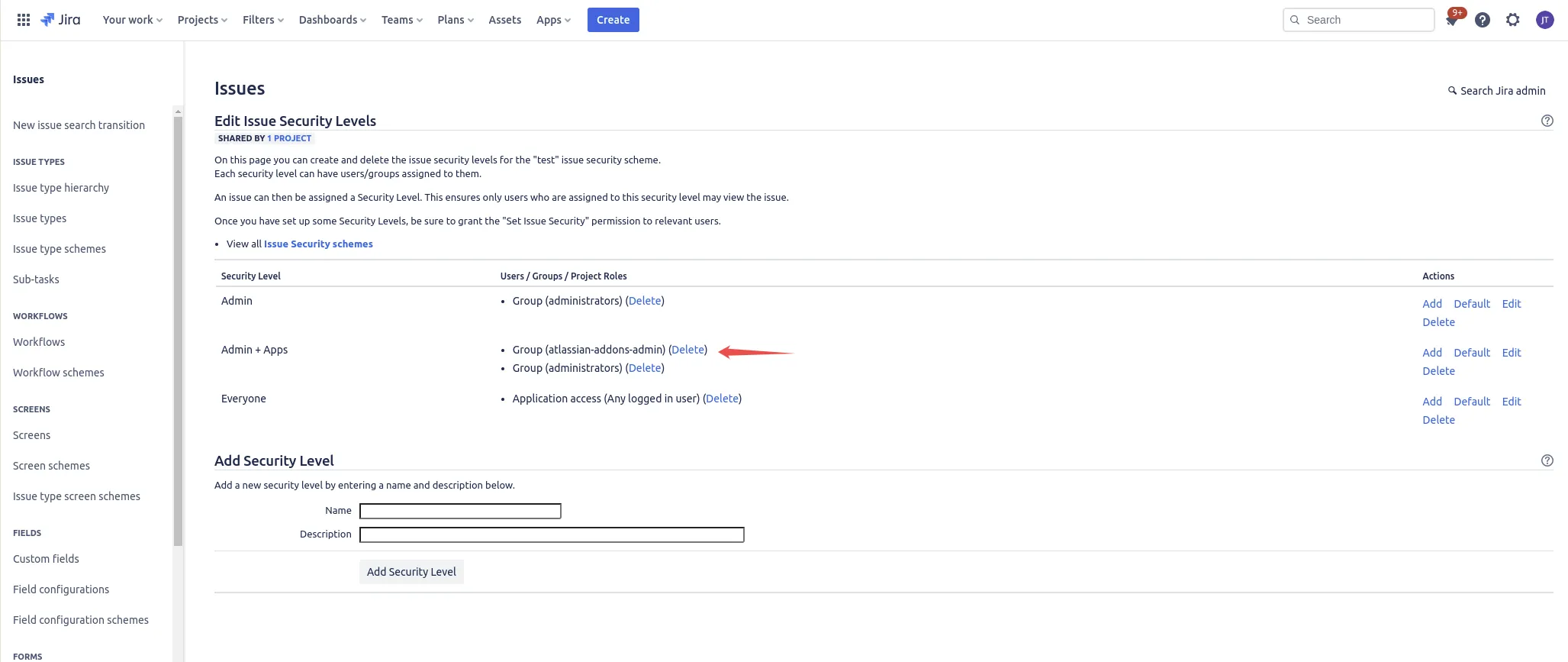Open Sub-tasks in sidebar
The height and width of the screenshot is (662, 1568).
(36, 279)
